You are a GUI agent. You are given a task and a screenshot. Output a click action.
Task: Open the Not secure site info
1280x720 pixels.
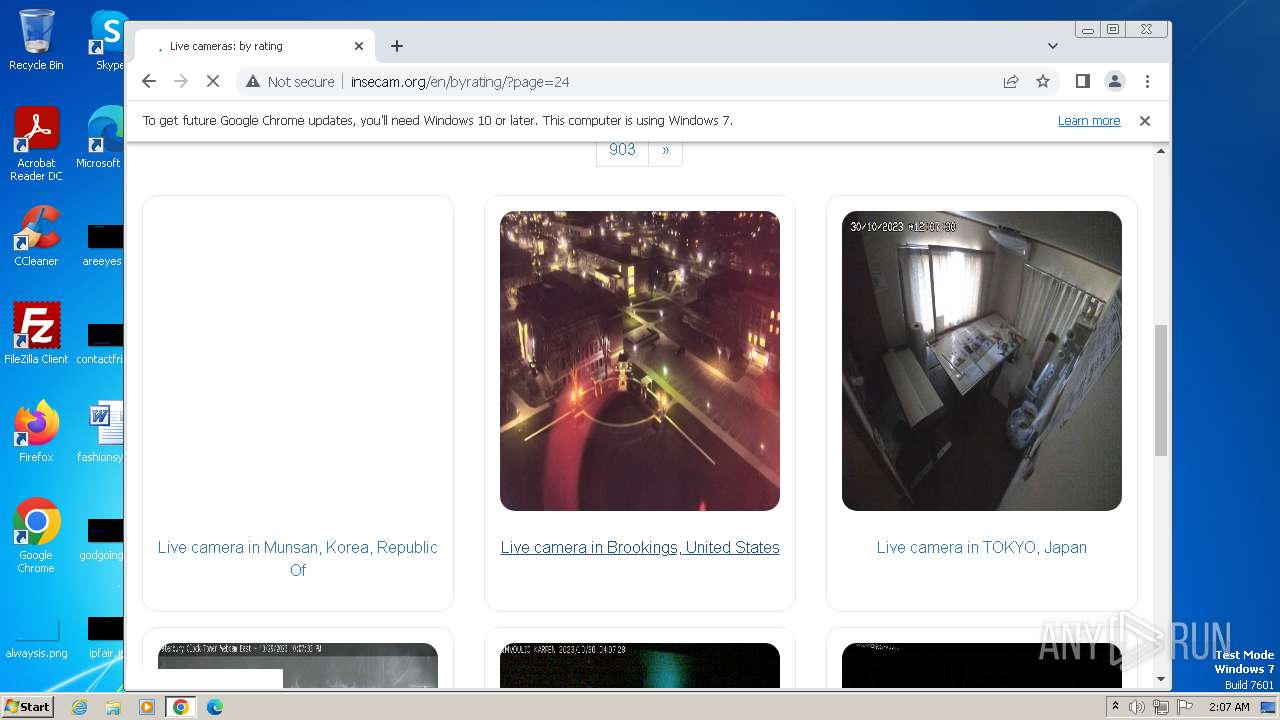[290, 82]
